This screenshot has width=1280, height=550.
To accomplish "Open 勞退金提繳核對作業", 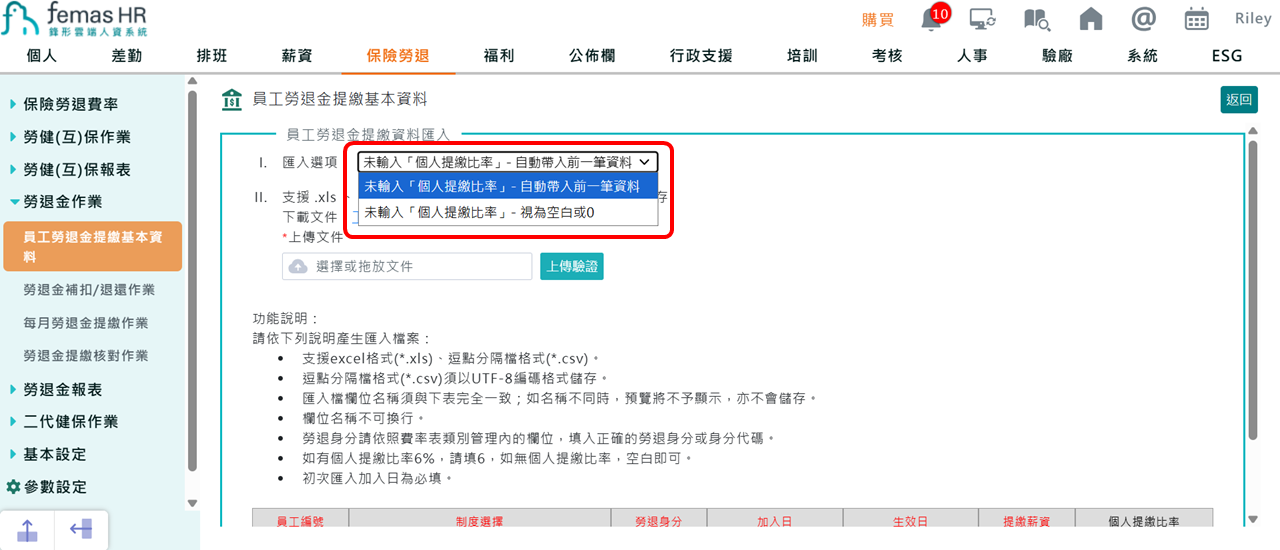I will click(86, 356).
